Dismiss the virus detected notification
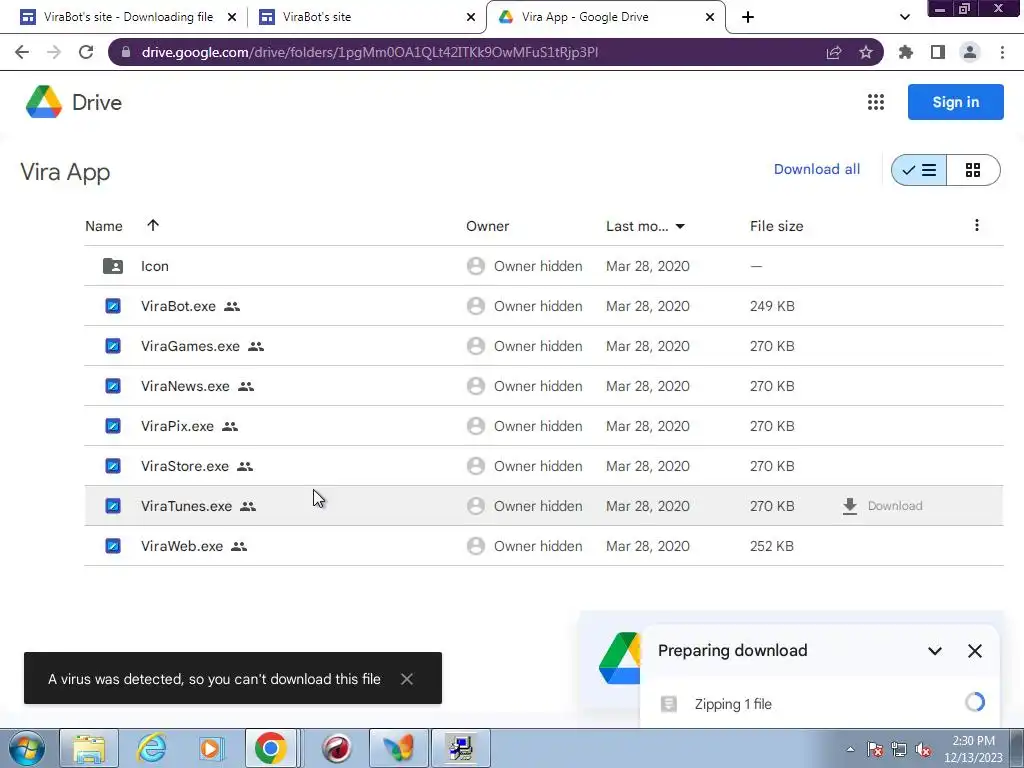Viewport: 1024px width, 768px height. tap(406, 679)
